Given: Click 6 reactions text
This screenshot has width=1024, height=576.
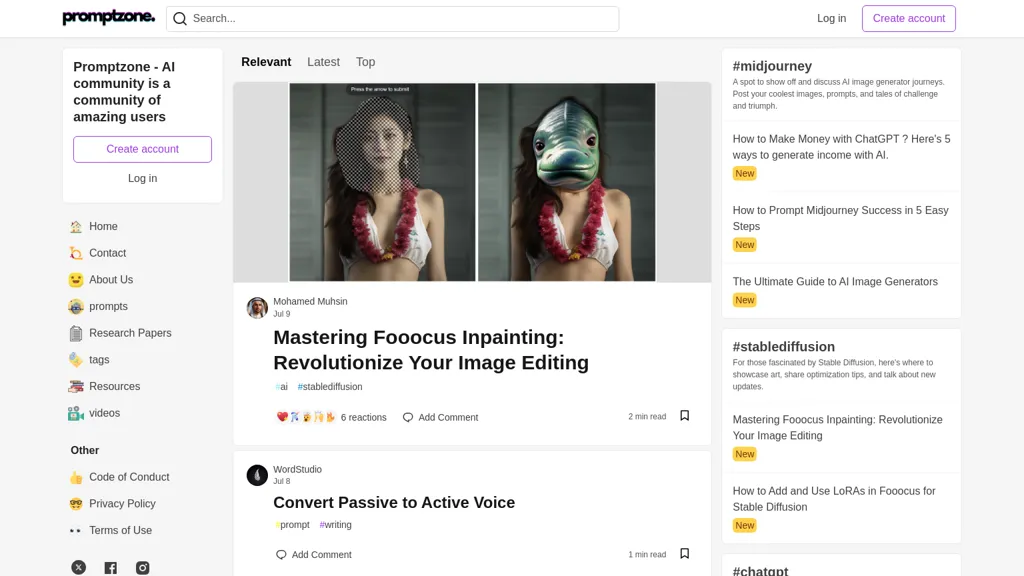Looking at the screenshot, I should coord(364,417).
